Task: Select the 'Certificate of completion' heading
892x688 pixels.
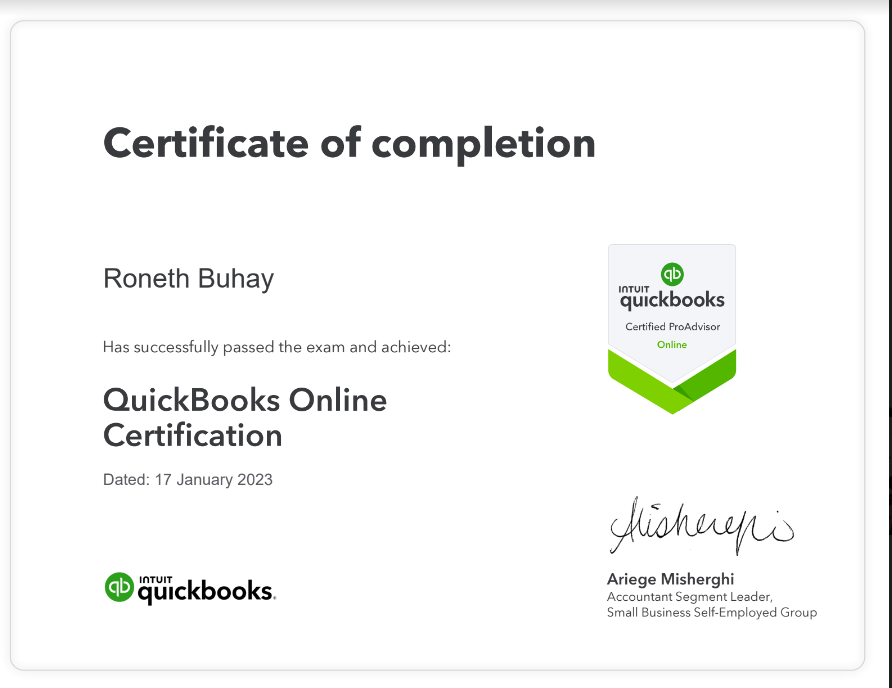Action: 349,144
